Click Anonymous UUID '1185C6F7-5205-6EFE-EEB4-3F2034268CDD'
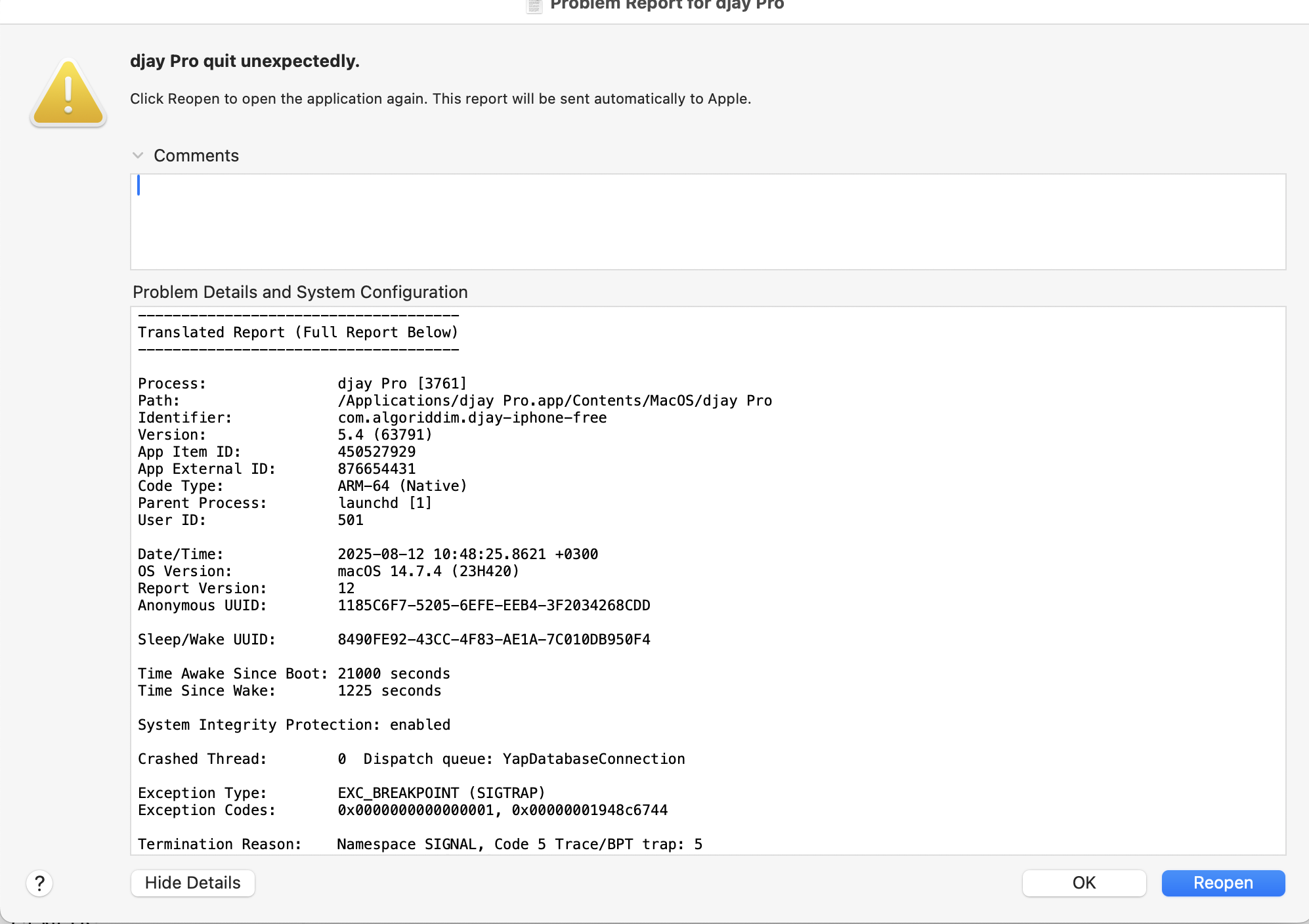This screenshot has height=924, width=1309. point(494,605)
